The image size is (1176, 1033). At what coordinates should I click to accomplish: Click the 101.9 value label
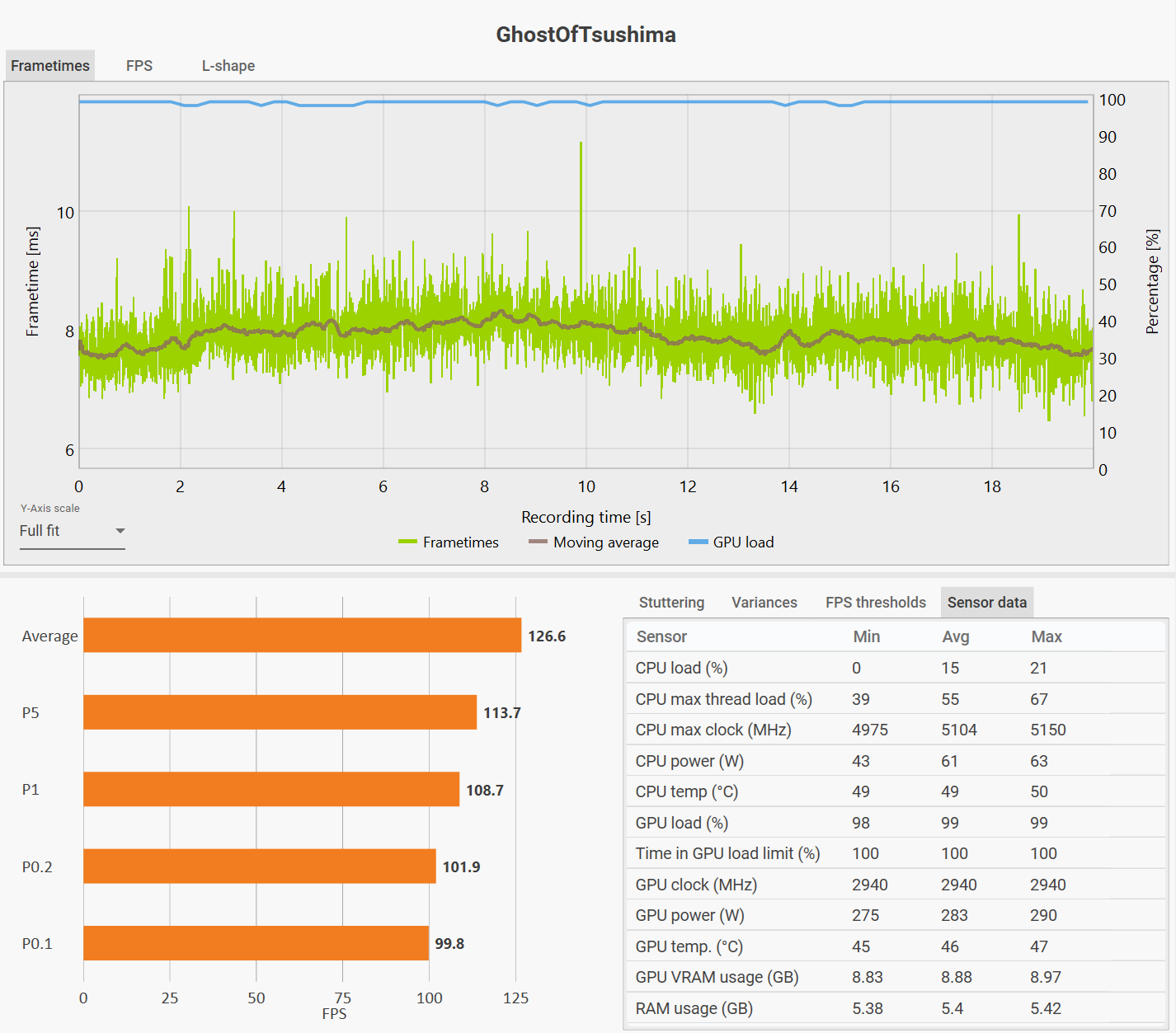(x=461, y=867)
